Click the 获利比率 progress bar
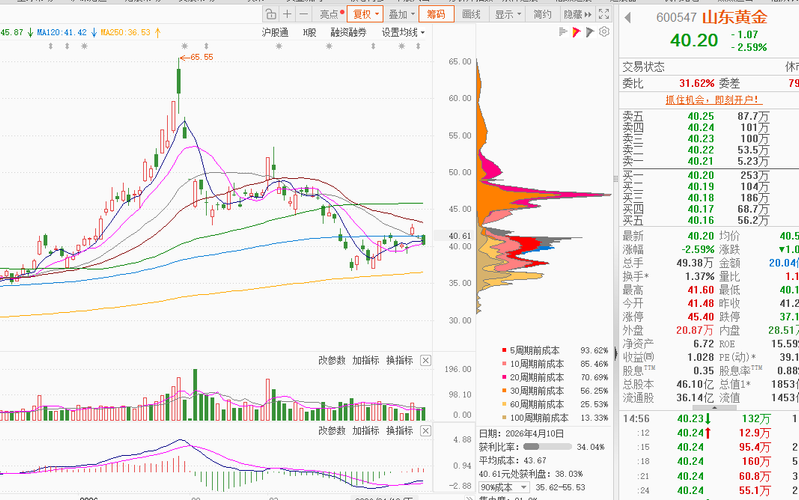The image size is (799, 500). 547,447
